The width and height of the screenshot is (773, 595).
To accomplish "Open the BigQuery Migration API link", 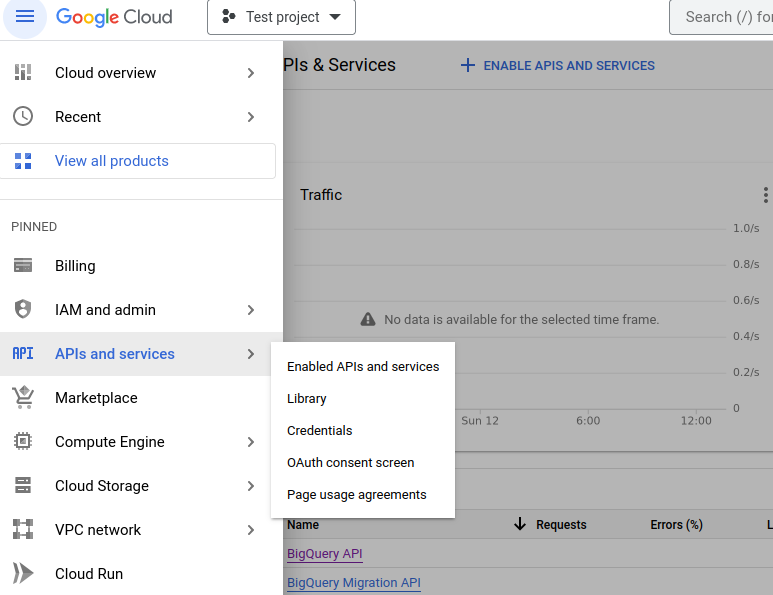I will (353, 583).
